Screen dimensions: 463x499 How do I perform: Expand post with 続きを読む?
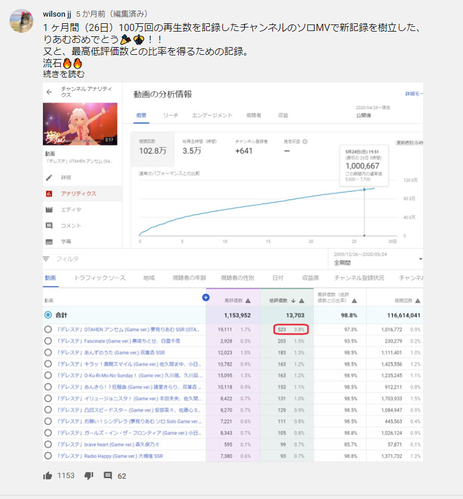click(x=64, y=74)
